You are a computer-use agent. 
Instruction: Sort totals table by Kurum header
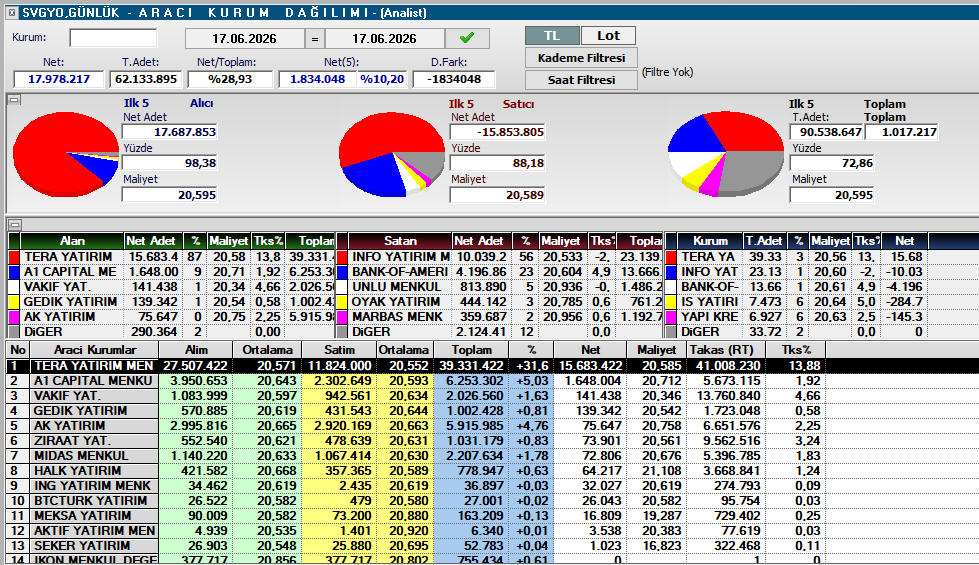click(710, 241)
